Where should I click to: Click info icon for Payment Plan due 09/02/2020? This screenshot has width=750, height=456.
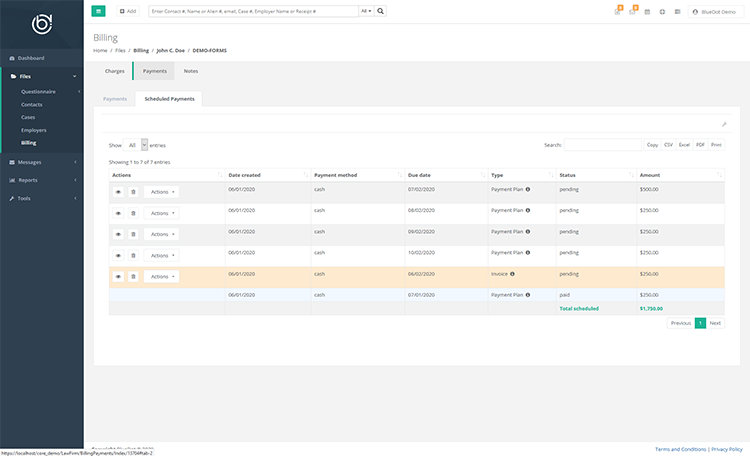pyautogui.click(x=528, y=232)
